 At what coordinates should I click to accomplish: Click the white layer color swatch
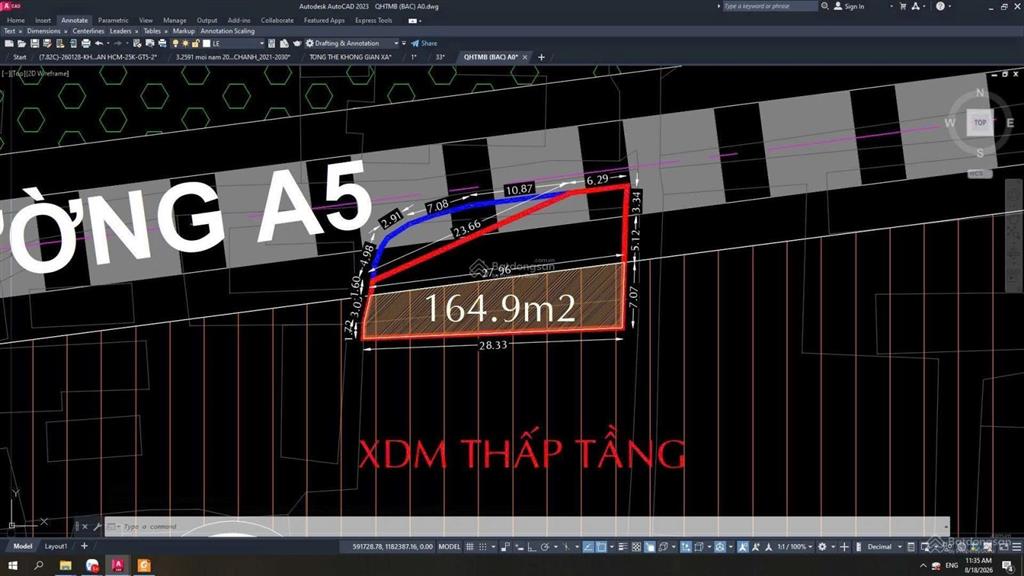click(206, 44)
